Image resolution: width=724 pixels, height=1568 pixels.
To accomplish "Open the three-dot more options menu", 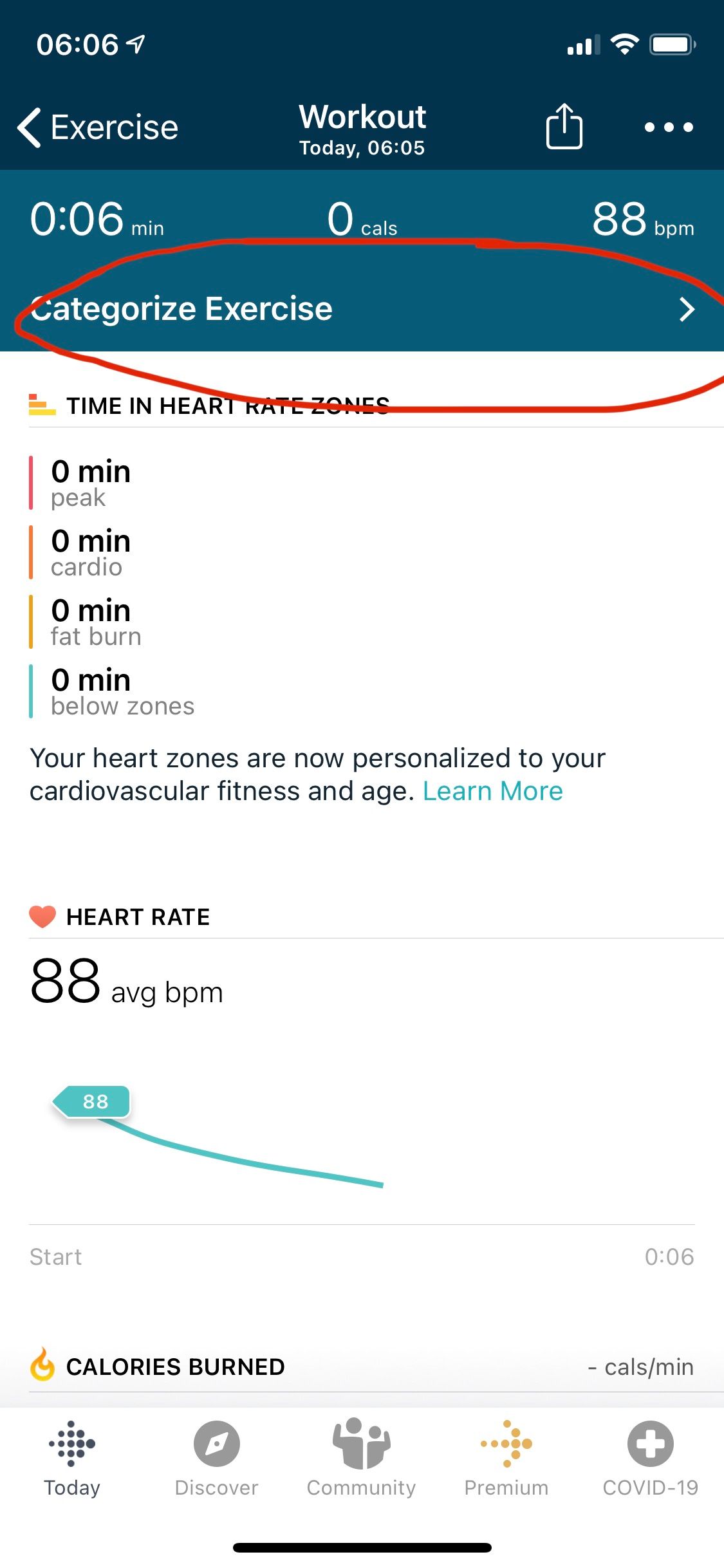I will tap(669, 127).
